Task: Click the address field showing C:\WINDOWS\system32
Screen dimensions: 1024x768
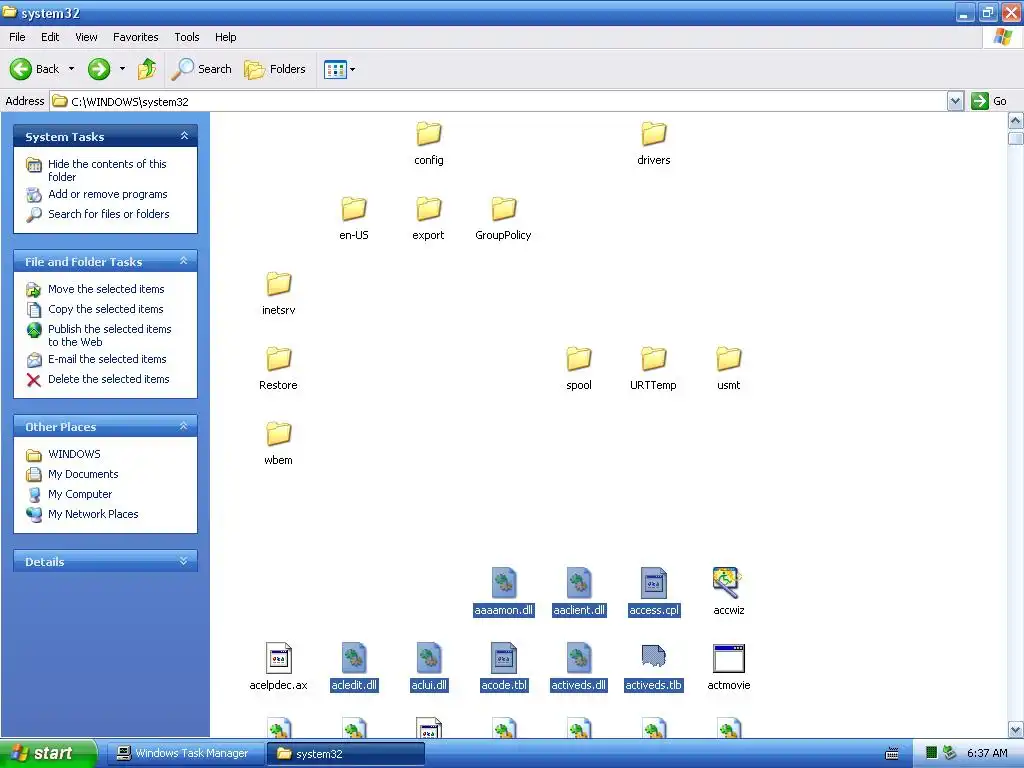Action: point(498,101)
